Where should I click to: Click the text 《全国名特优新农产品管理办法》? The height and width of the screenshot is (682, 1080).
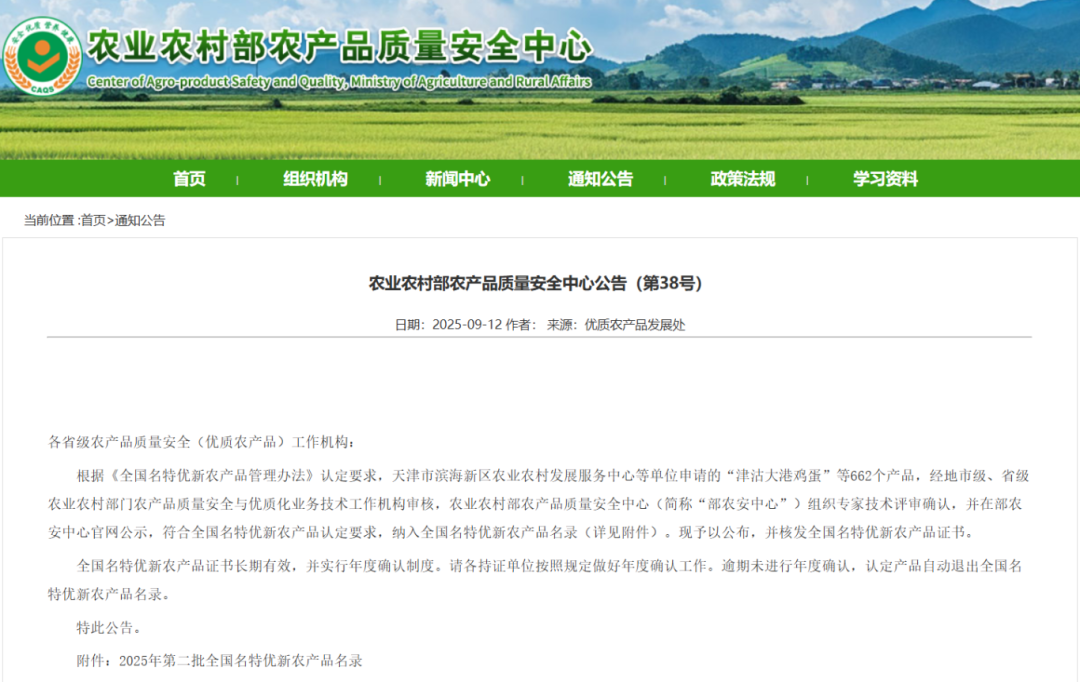212,476
